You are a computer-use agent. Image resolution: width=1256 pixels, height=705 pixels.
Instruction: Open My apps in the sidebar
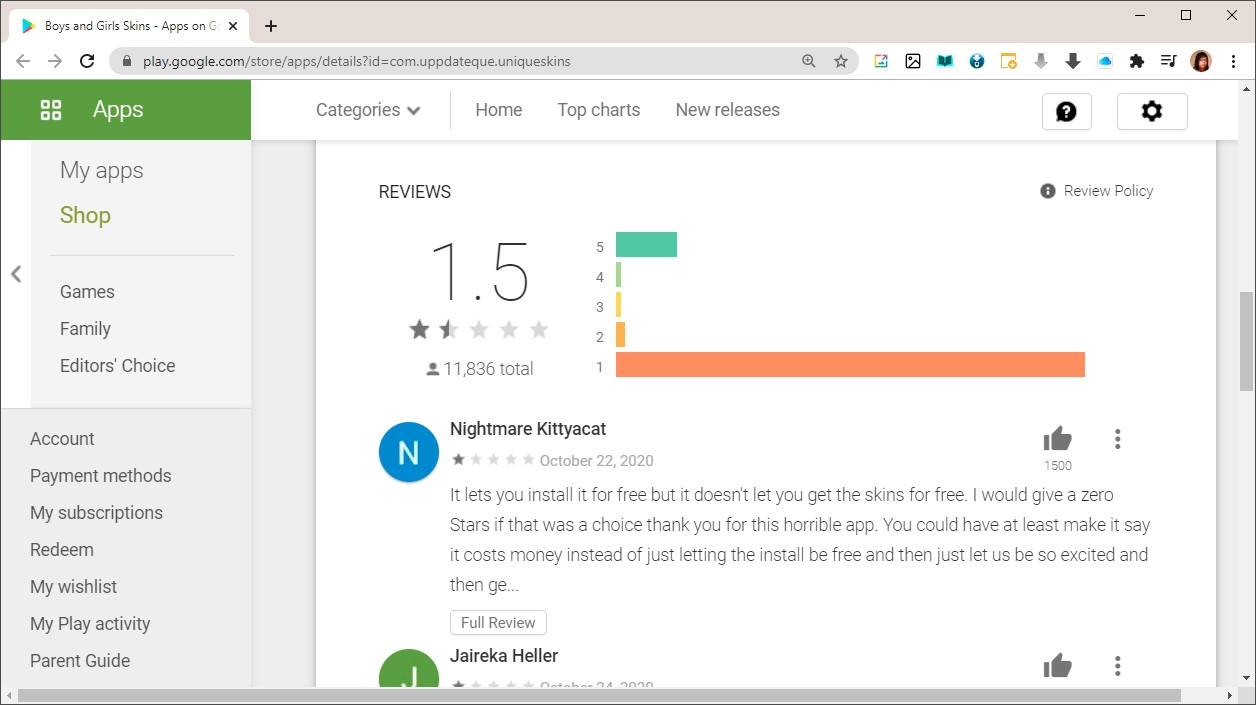[x=102, y=170]
